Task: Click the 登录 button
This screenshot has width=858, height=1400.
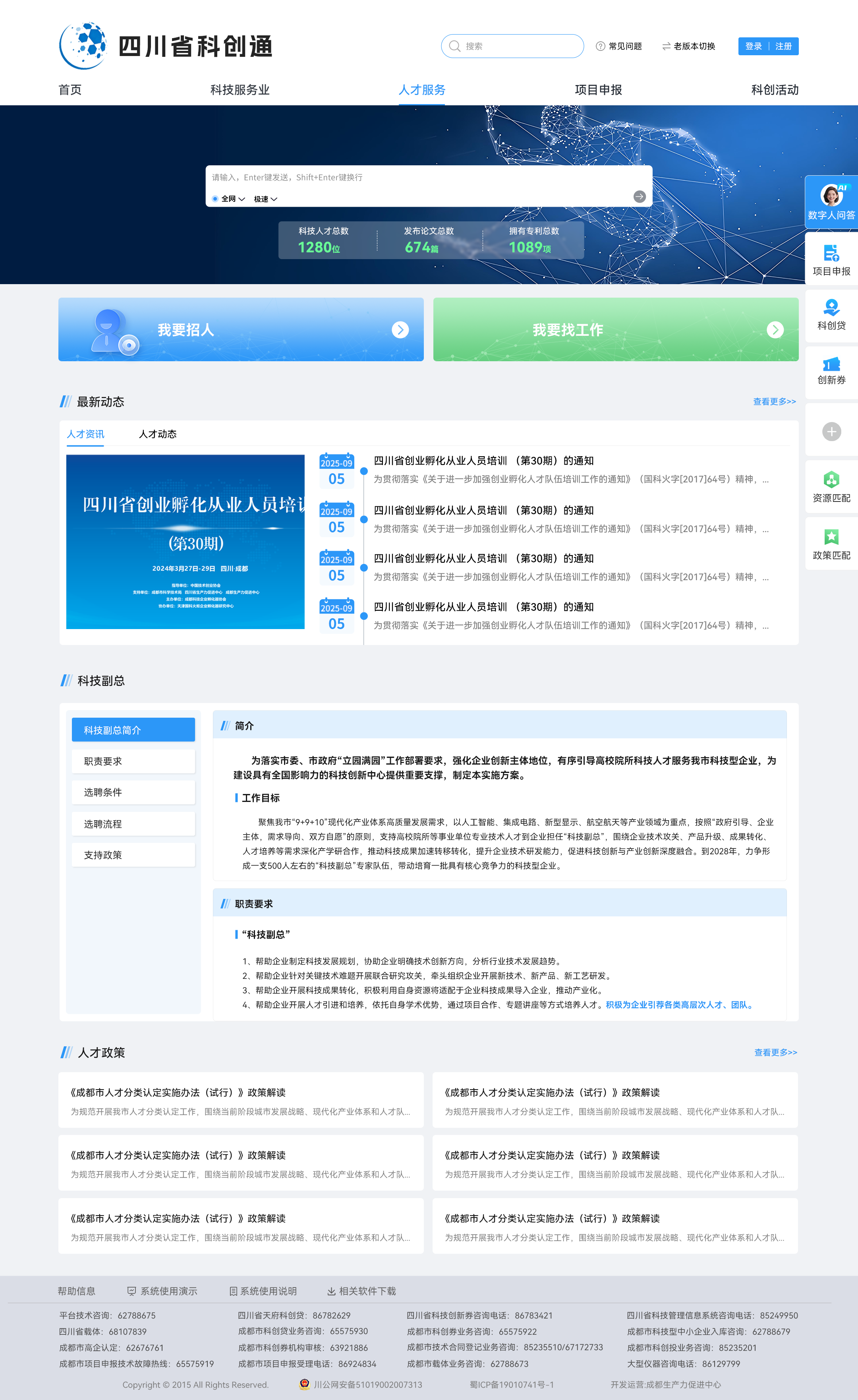Action: coord(754,46)
